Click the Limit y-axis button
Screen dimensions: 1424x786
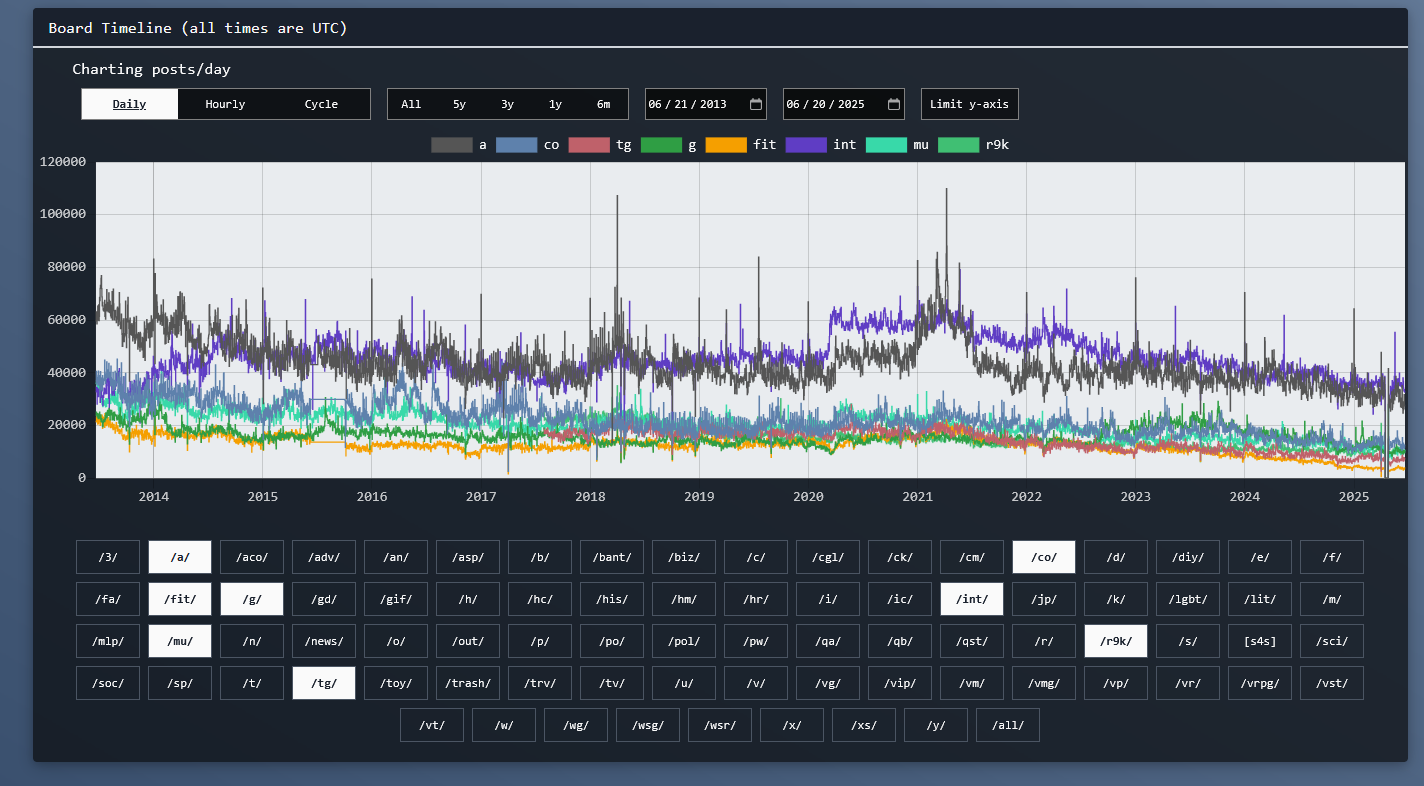tap(969, 104)
